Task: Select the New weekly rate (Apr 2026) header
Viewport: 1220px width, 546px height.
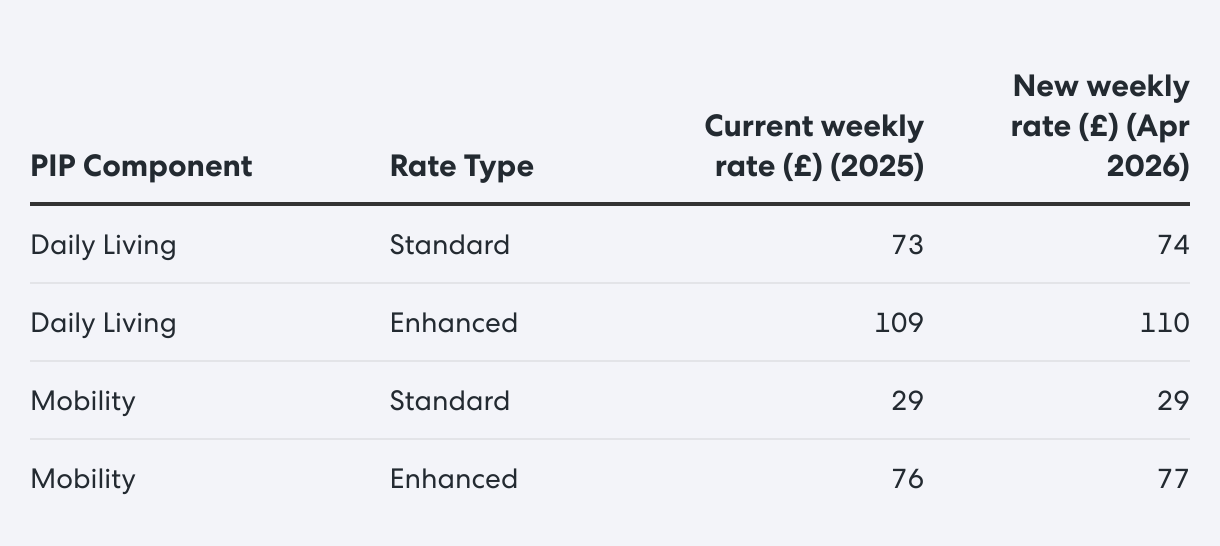Action: [1101, 126]
